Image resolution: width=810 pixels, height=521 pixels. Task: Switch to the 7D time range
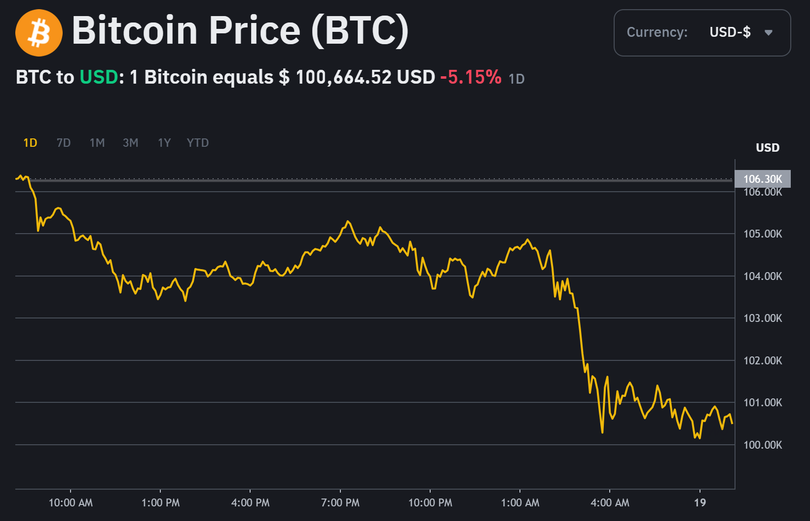(63, 143)
